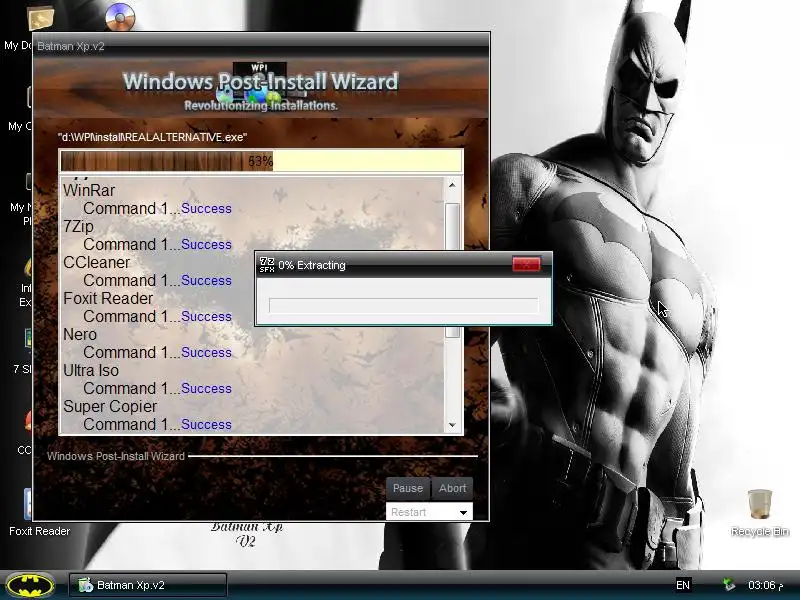
Task: Click the Ultra Iso entry in the install log
Action: [91, 370]
